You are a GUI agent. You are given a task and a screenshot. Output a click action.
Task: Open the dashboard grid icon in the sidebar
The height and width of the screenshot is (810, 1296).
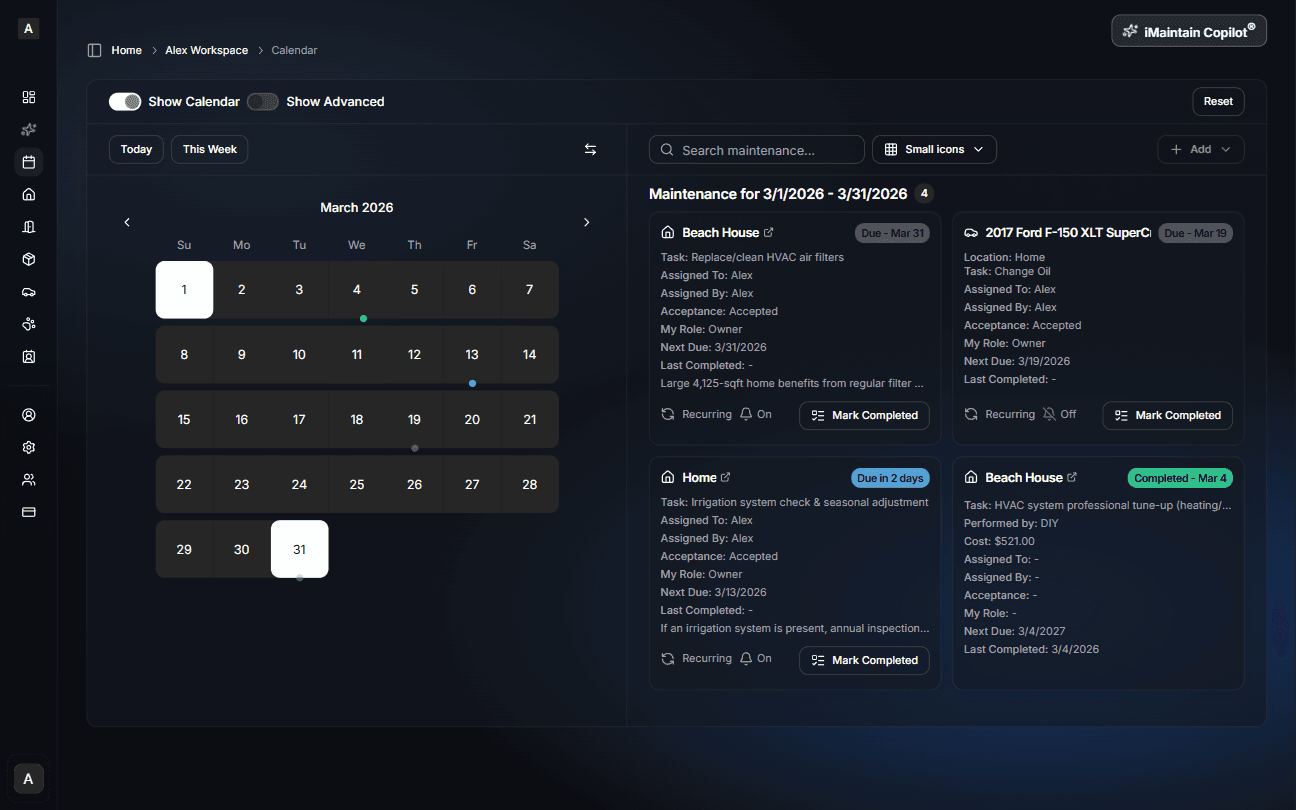28,97
